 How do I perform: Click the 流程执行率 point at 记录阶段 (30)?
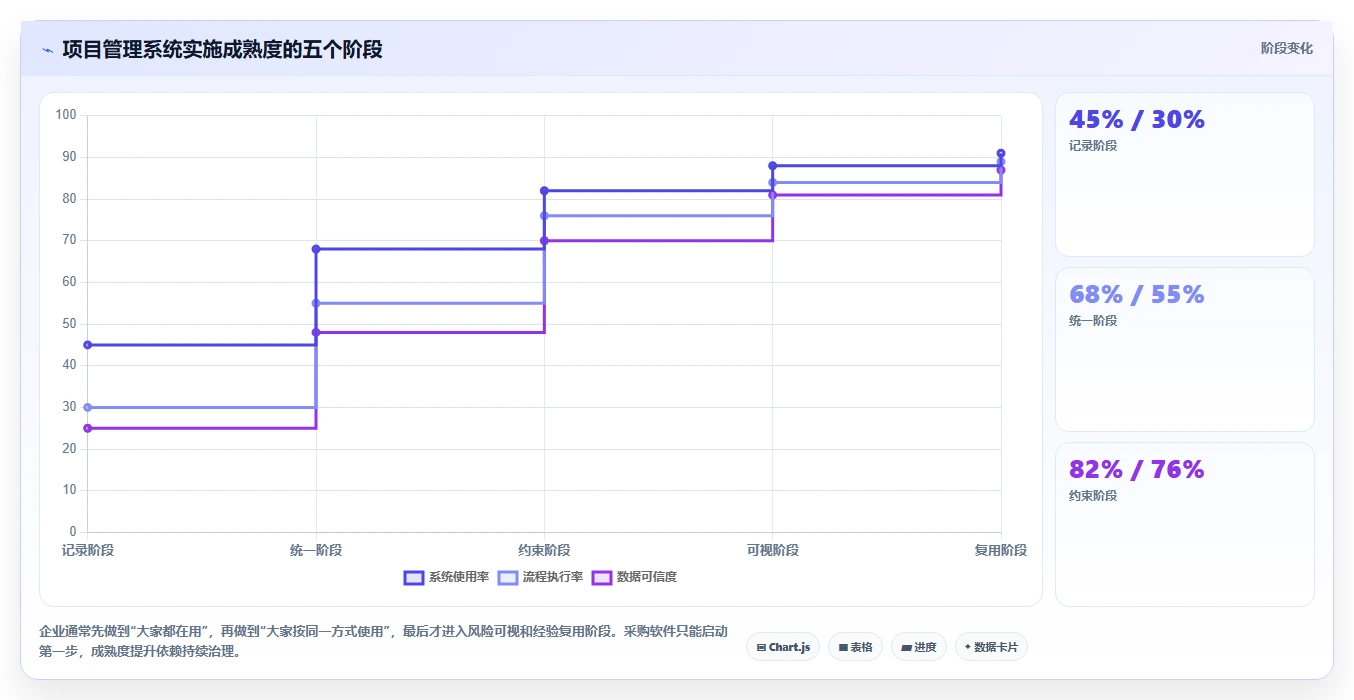tap(88, 407)
